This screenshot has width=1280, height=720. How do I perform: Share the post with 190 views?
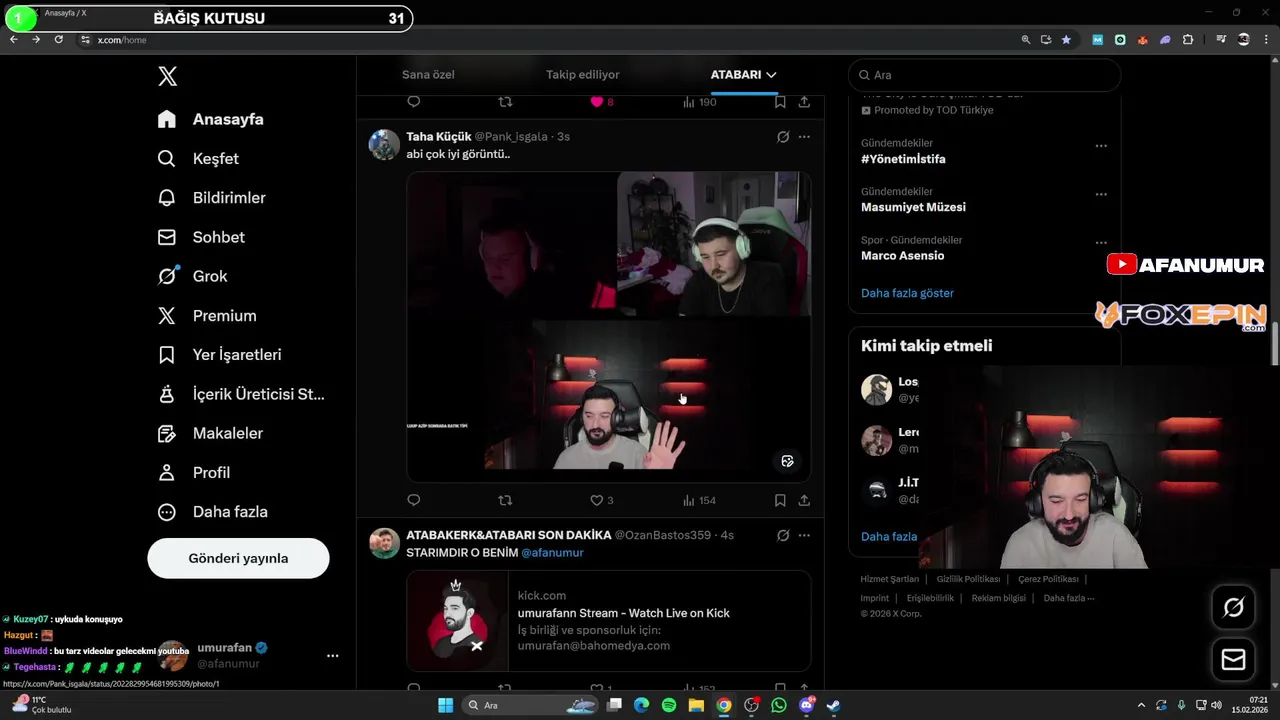[x=804, y=102]
